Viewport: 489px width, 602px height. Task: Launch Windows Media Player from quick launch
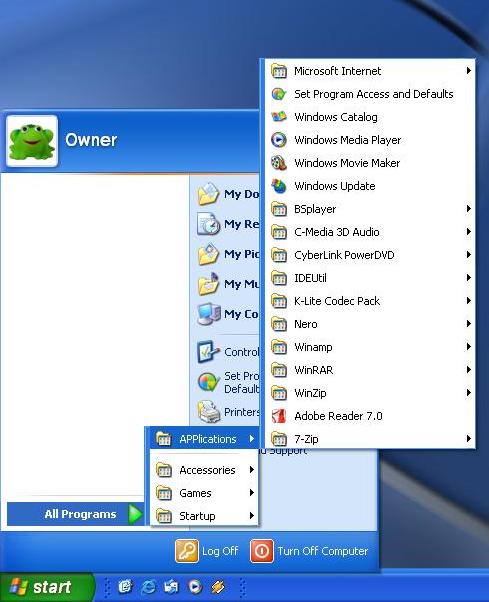coord(195,587)
